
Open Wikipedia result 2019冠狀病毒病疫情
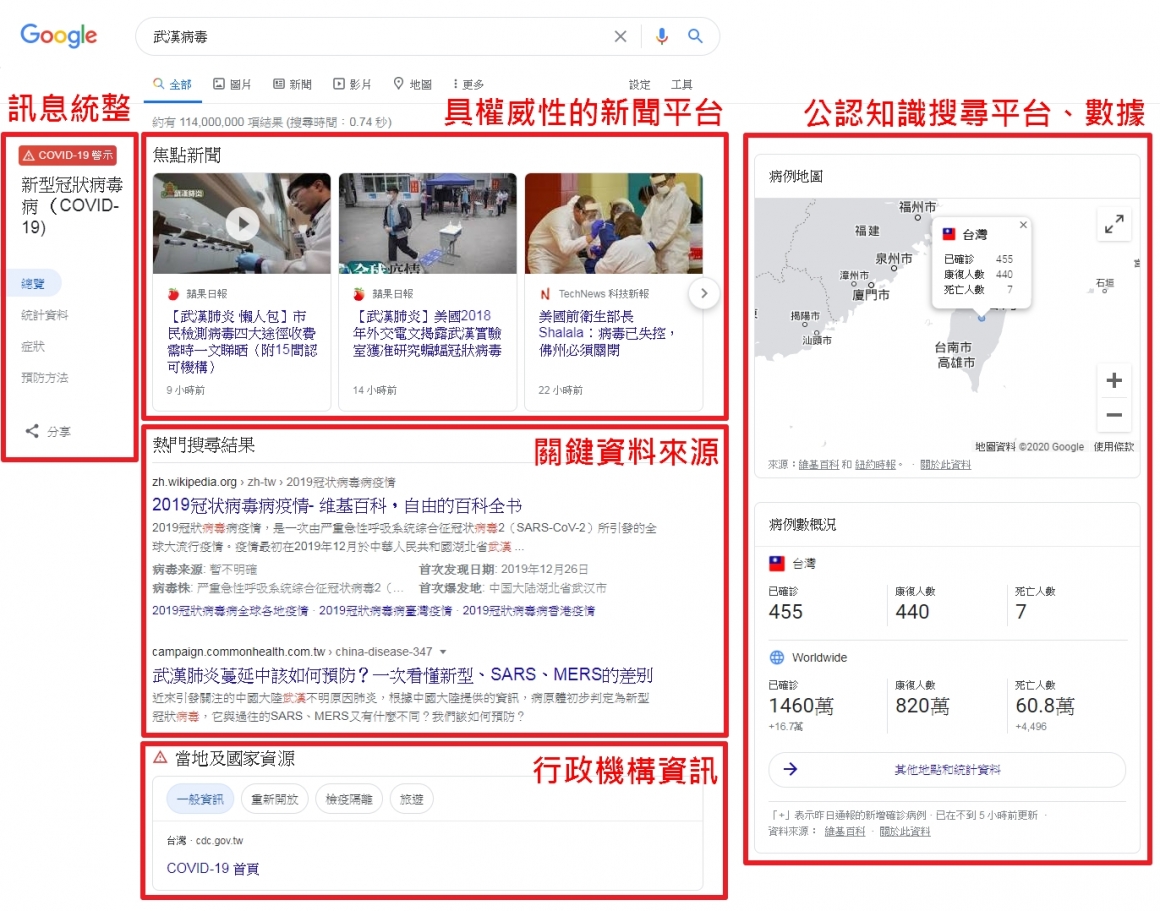(x=337, y=505)
